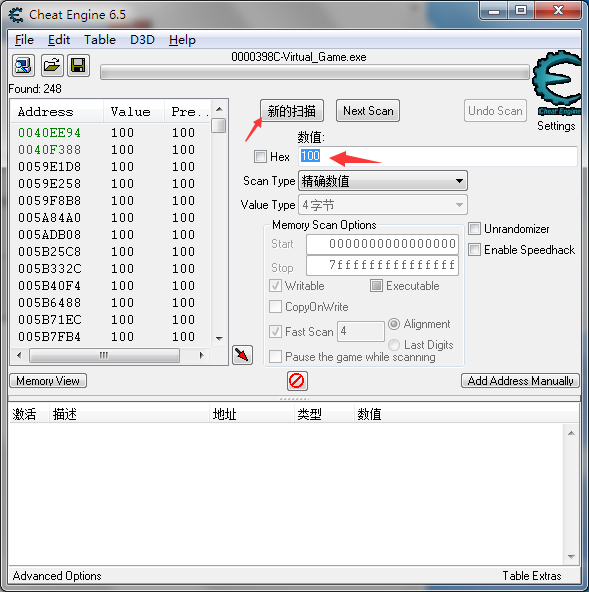This screenshot has height=592, width=589.
Task: Select the Last Digits radio button
Action: 394,345
